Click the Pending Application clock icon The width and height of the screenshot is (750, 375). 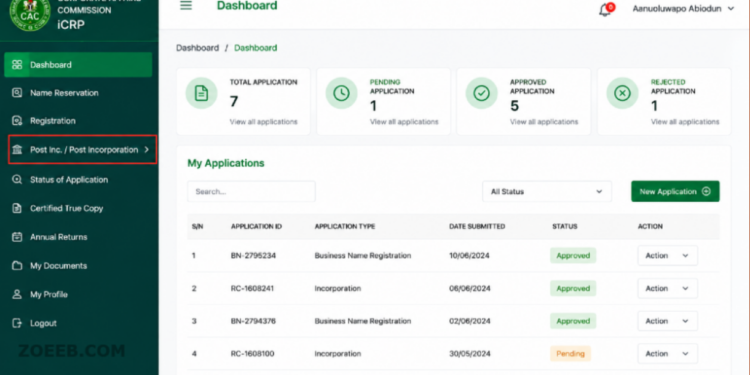pyautogui.click(x=342, y=93)
